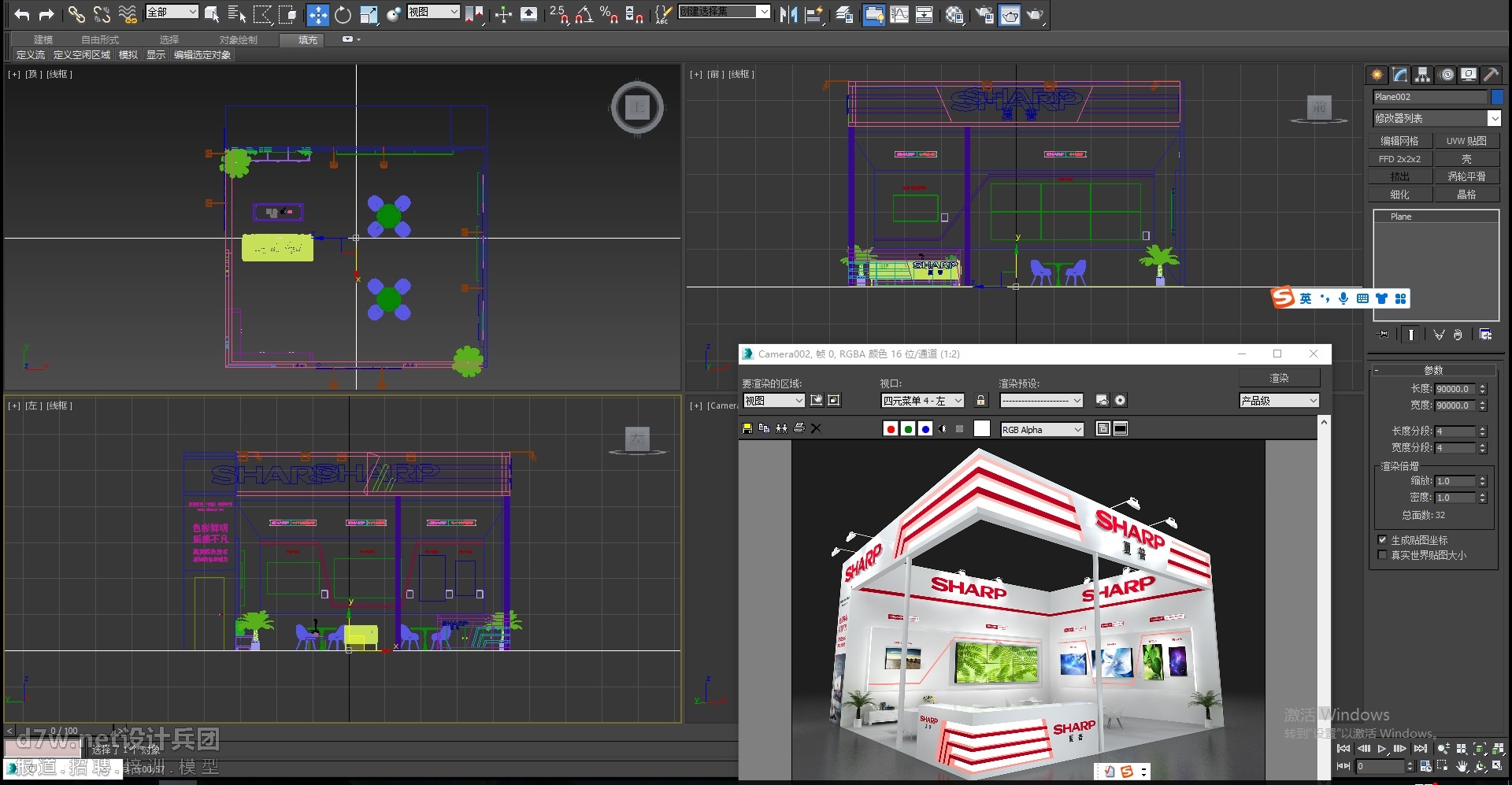Toggle 生成贴图坐标 checkbox
This screenshot has height=785, width=1512.
coord(1382,540)
